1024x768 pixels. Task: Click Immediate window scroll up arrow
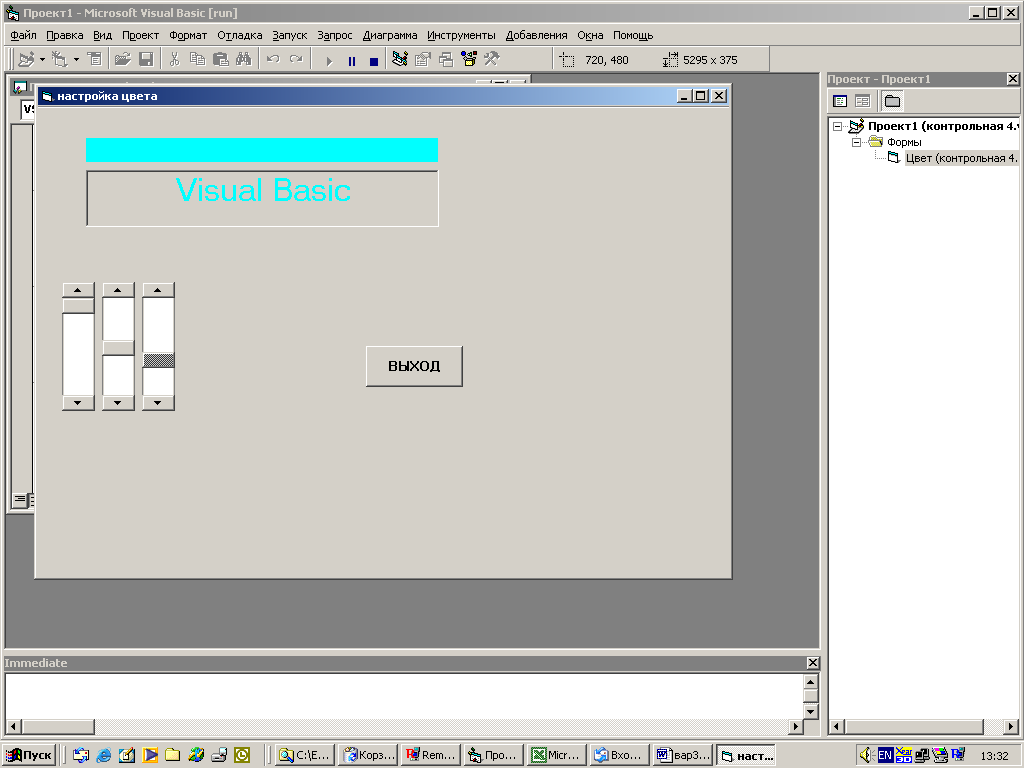(x=810, y=682)
